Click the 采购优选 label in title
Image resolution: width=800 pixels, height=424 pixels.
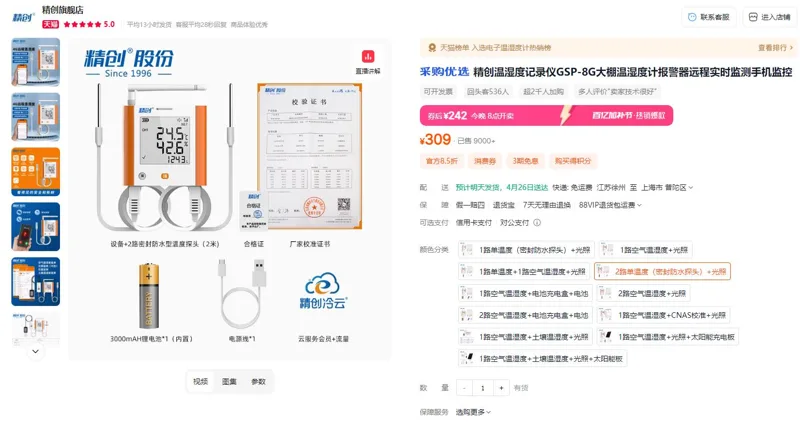(x=444, y=72)
